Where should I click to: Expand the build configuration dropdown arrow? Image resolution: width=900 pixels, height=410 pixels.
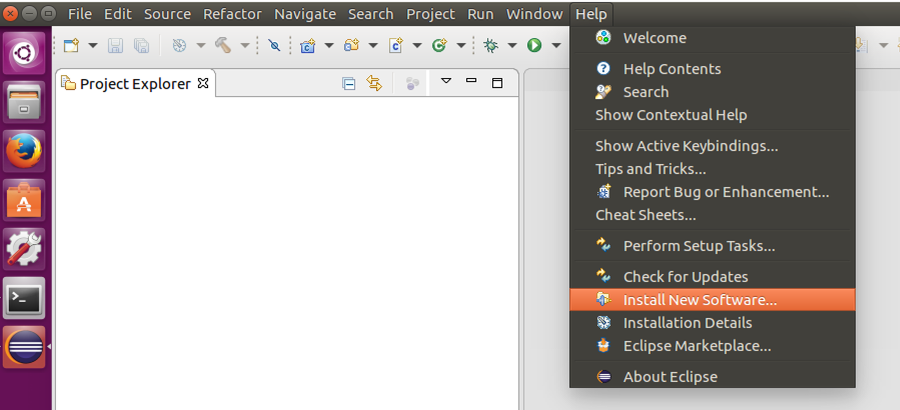(x=201, y=45)
